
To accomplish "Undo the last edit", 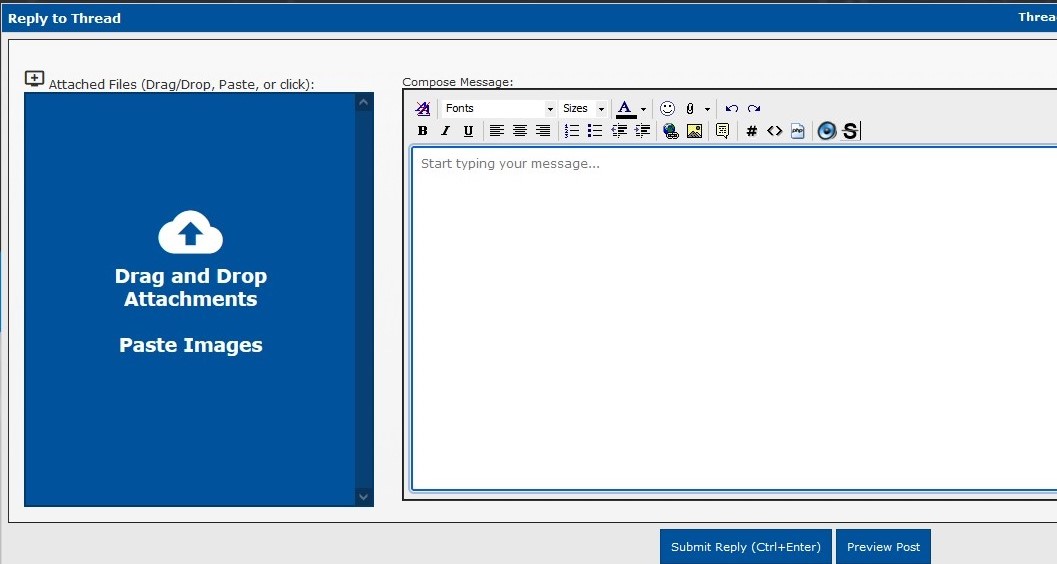I will [731, 108].
